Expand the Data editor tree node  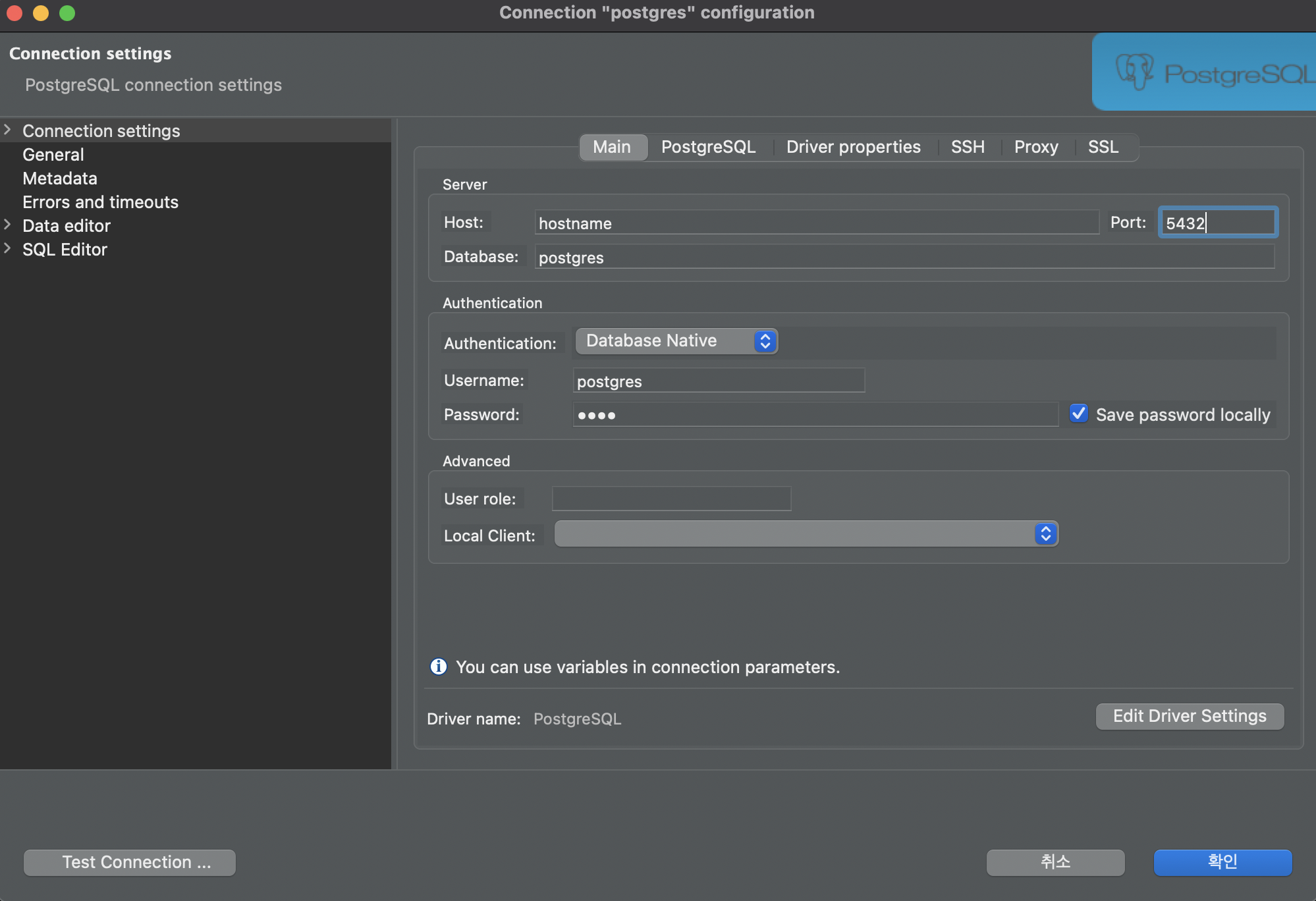pyautogui.click(x=8, y=225)
